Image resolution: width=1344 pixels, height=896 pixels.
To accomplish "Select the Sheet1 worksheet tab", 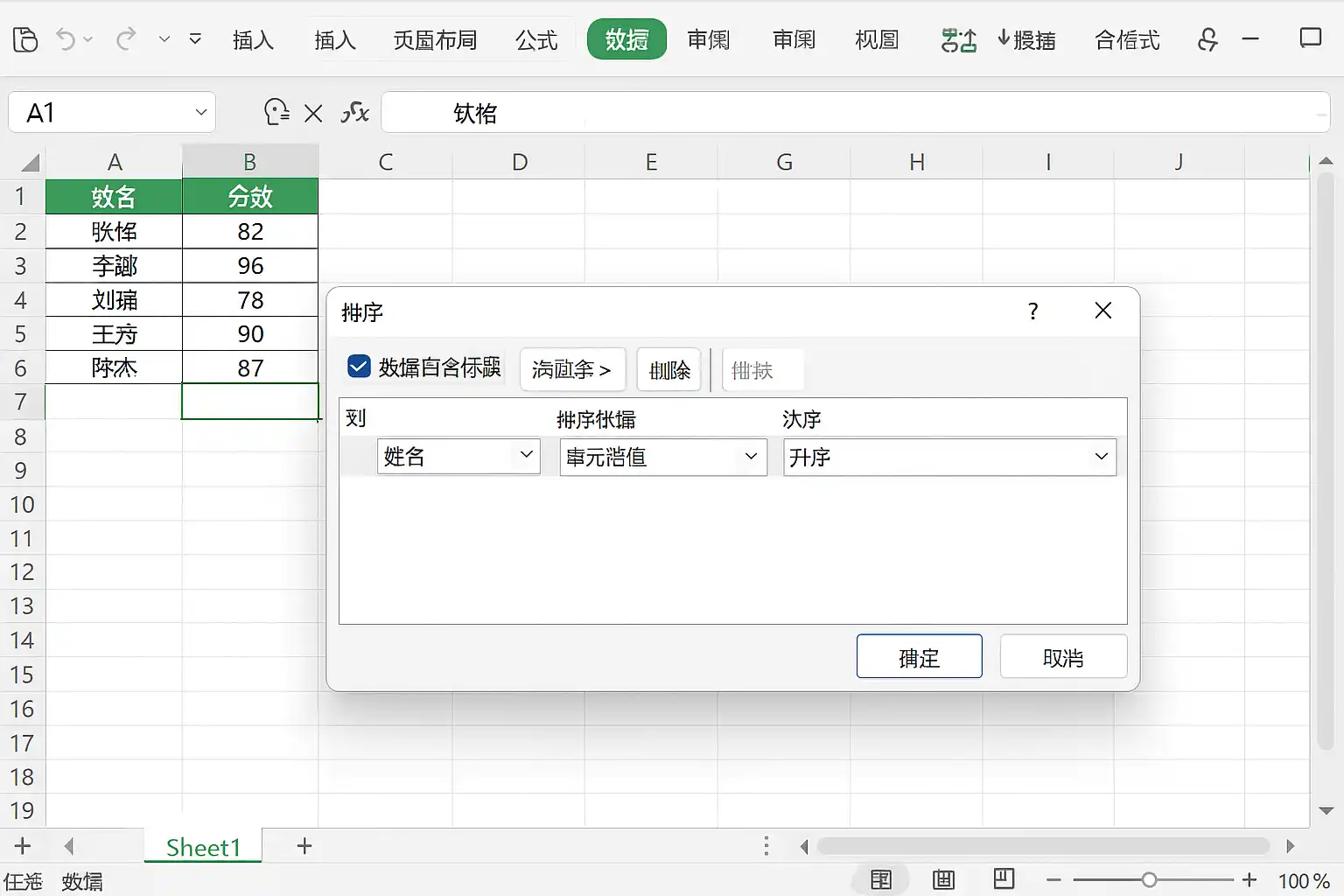I will [203, 847].
